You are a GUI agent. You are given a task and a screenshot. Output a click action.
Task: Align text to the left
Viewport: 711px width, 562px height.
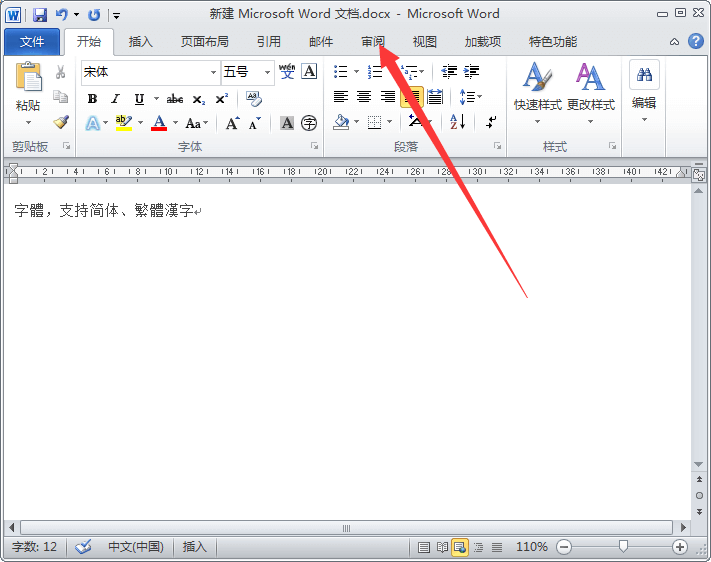click(x=341, y=97)
